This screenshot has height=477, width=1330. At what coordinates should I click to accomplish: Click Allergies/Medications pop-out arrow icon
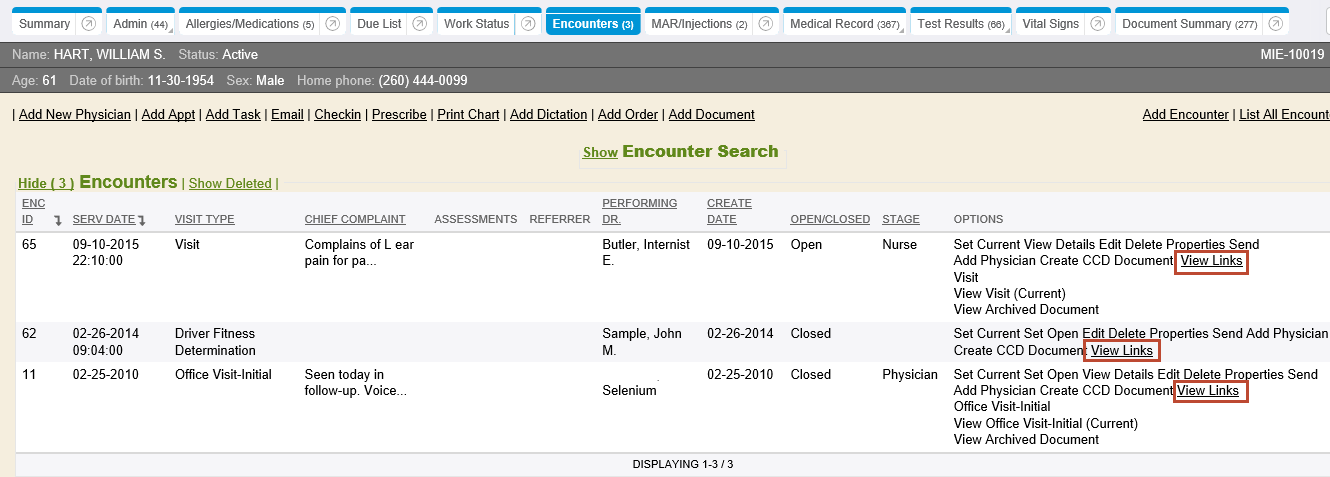(x=333, y=24)
